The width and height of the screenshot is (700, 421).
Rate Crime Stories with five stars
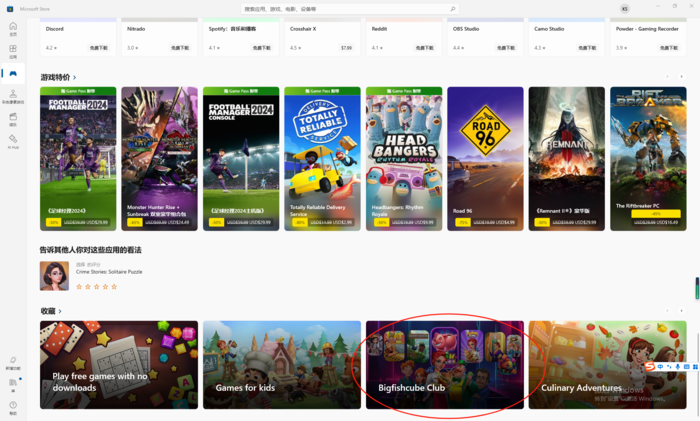[115, 287]
